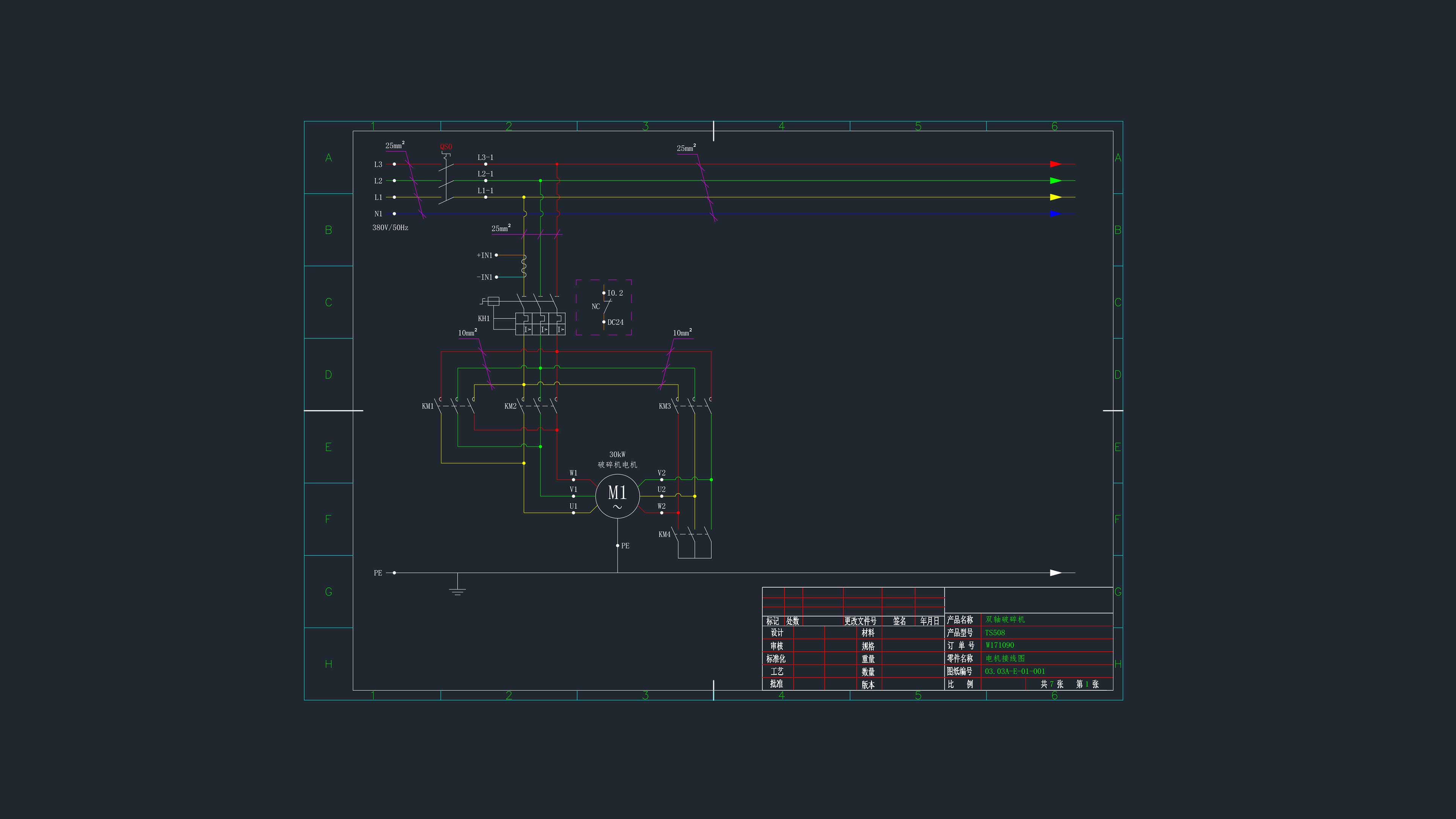This screenshot has height=819, width=1456.
Task: Click the KM2 contactor label
Action: pos(510,406)
